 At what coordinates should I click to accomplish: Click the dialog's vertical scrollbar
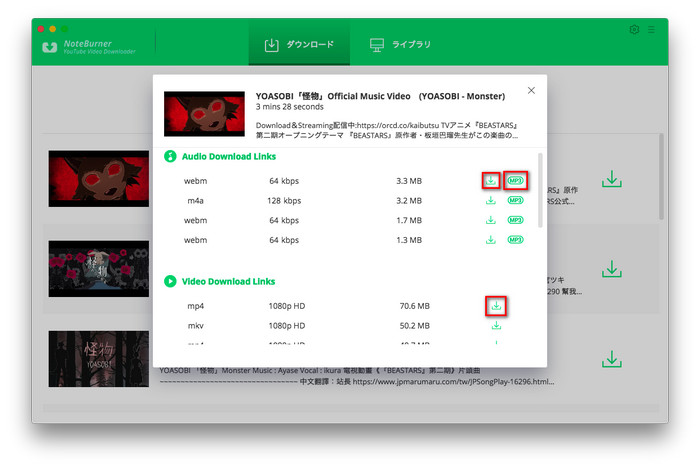(540, 190)
